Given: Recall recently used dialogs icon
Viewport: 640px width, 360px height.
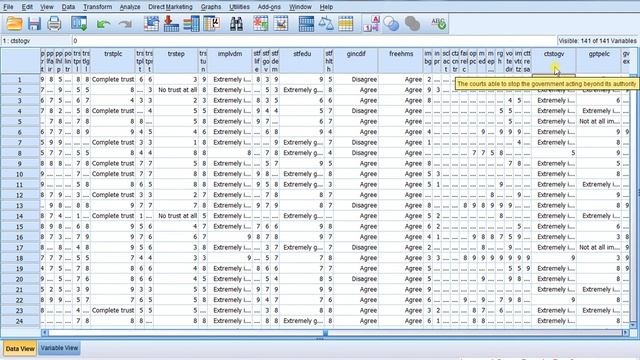Looking at the screenshot, I should (79, 24).
